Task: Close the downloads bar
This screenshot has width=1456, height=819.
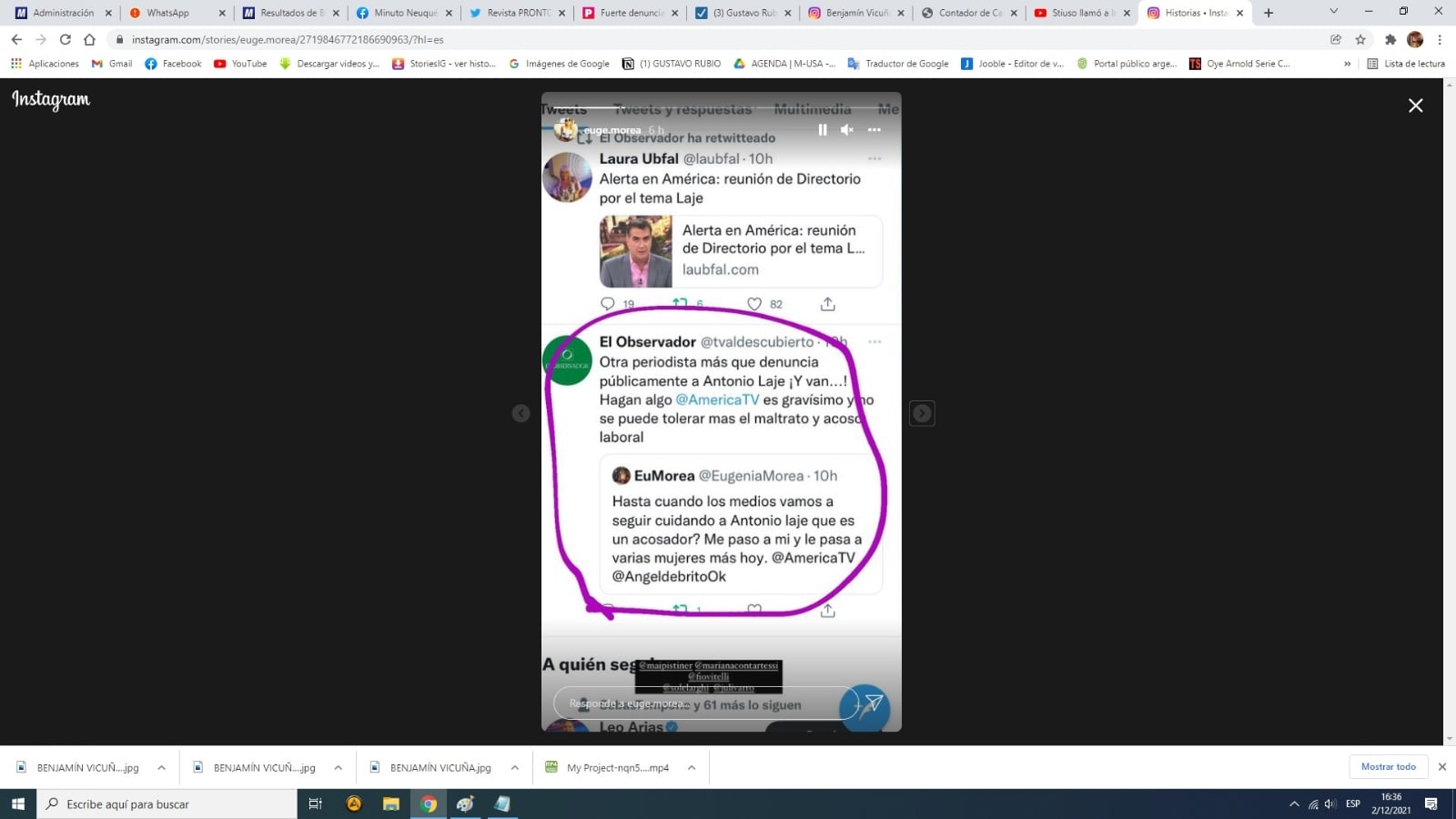Action: [x=1442, y=767]
